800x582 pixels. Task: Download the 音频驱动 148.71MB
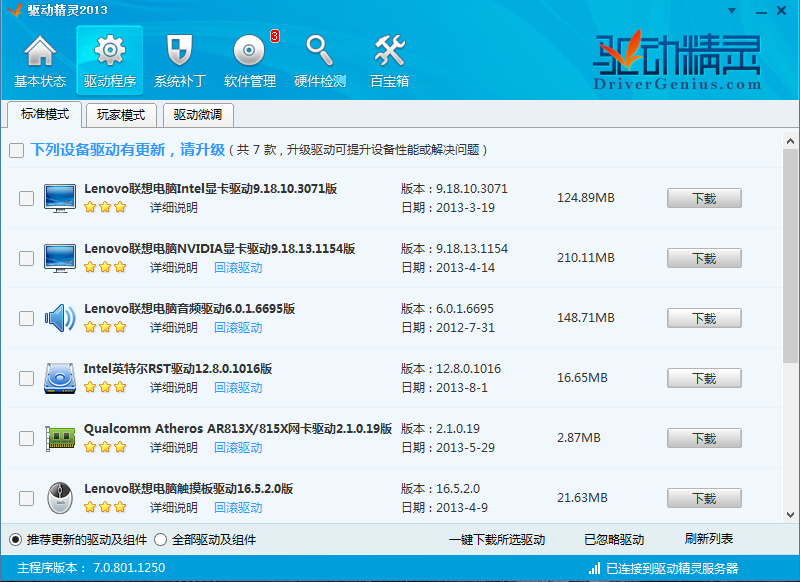pyautogui.click(x=704, y=318)
